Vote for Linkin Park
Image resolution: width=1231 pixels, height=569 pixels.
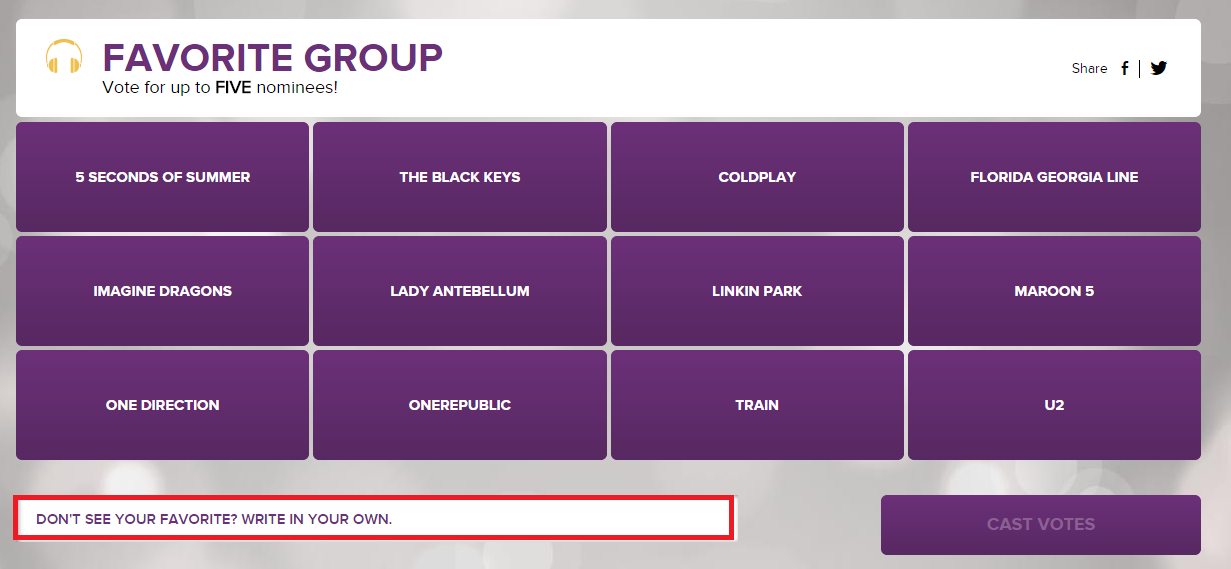coord(757,291)
